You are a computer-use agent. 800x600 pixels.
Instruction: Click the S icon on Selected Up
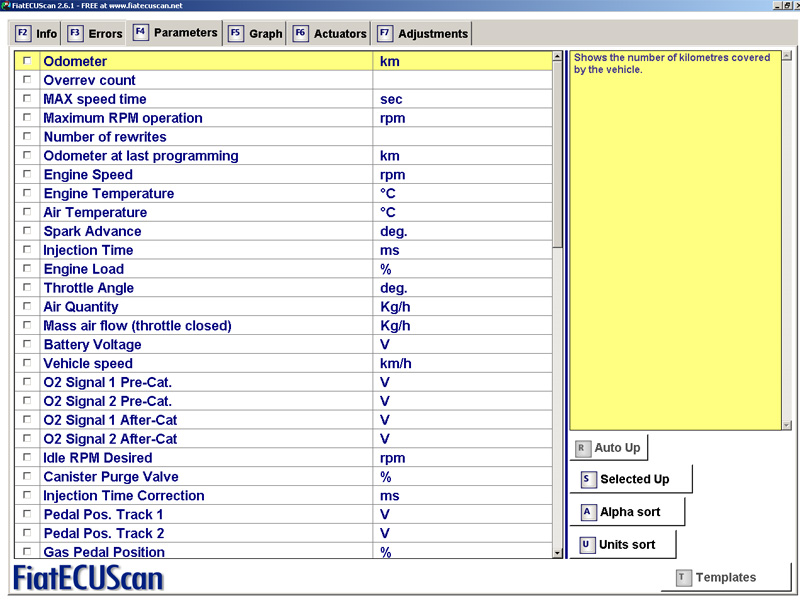[x=587, y=479]
